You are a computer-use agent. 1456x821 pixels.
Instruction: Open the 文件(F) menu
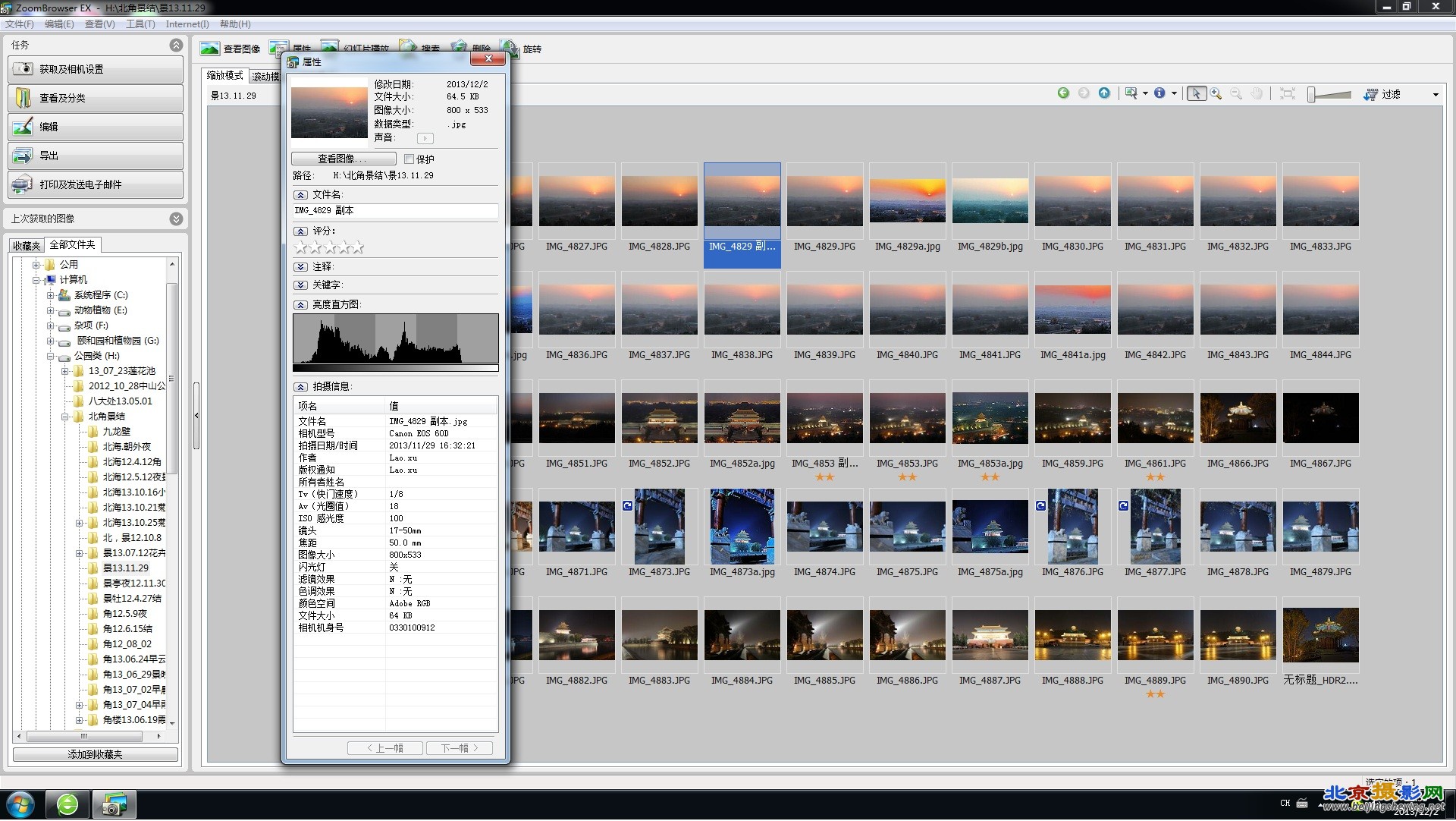(x=20, y=24)
